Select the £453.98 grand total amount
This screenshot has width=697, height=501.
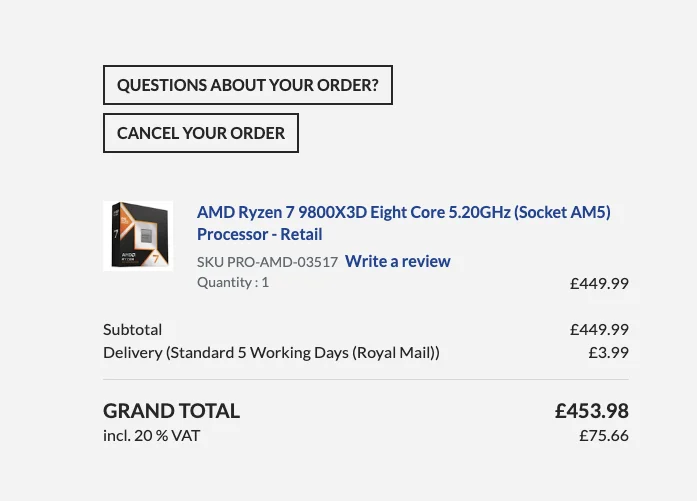[x=592, y=411]
